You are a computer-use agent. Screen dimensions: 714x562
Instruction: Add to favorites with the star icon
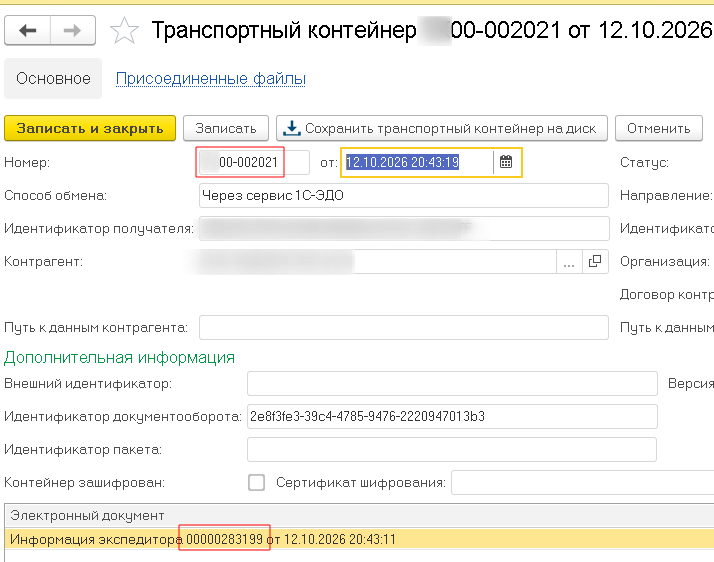point(124,31)
